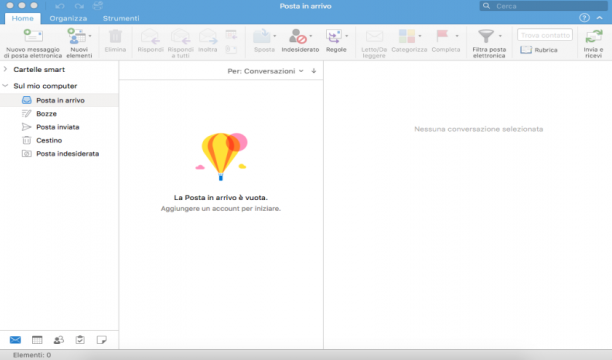Open the Rubrica address book

tap(539, 50)
